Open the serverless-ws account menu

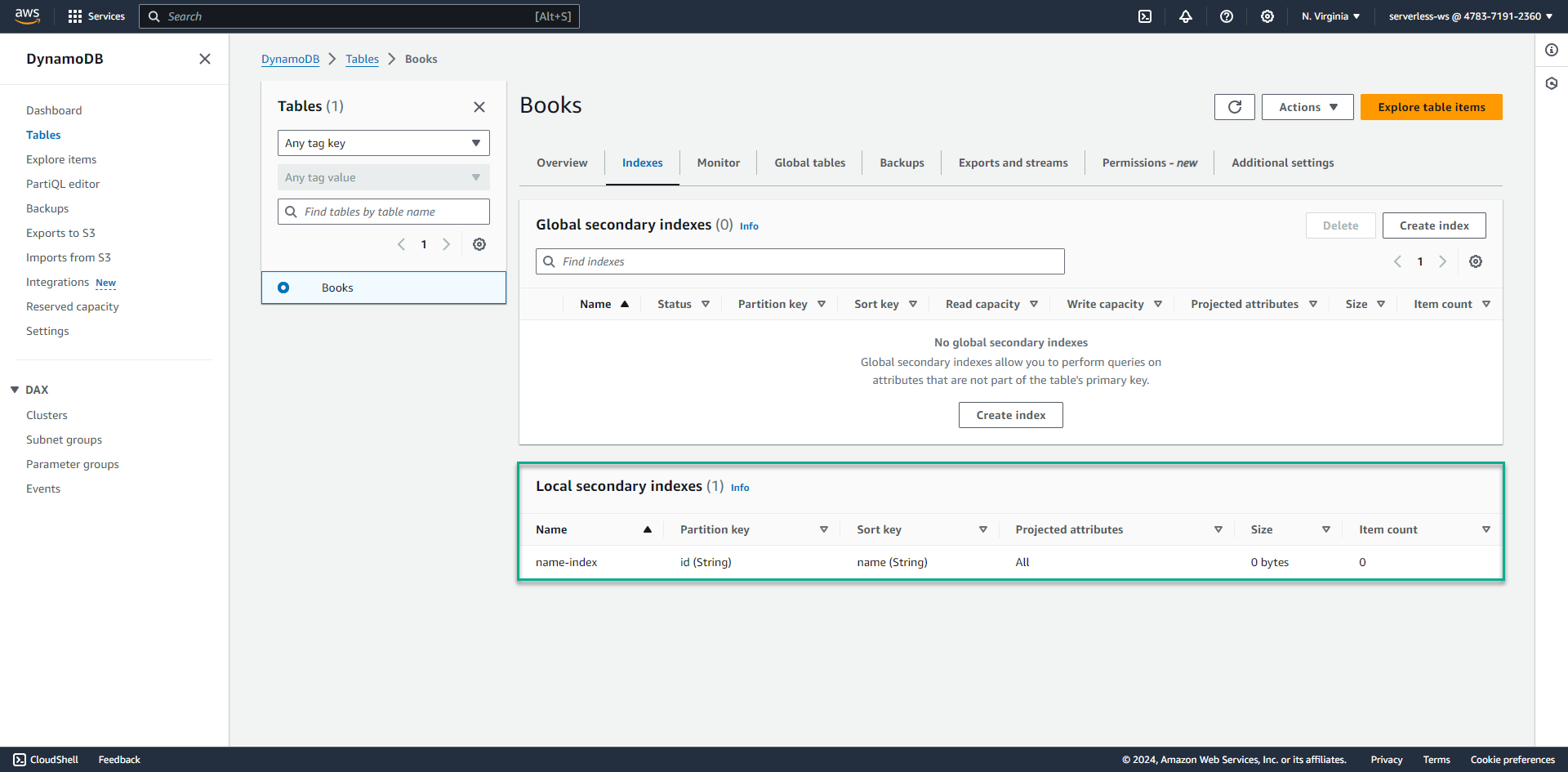click(1470, 16)
